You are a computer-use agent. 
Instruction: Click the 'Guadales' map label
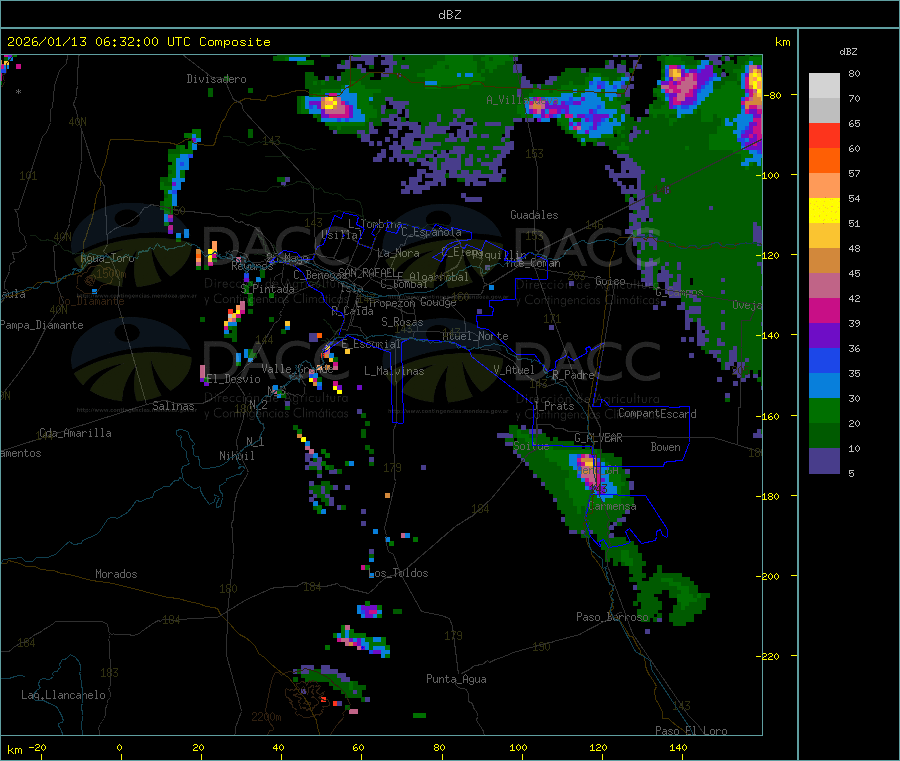(x=534, y=215)
